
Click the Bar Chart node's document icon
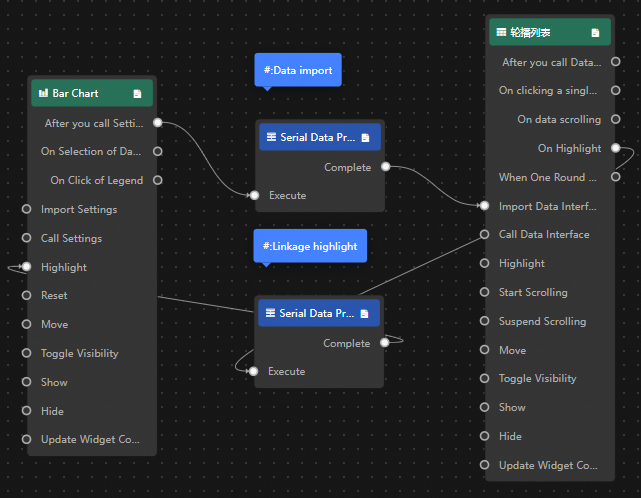[x=137, y=94]
